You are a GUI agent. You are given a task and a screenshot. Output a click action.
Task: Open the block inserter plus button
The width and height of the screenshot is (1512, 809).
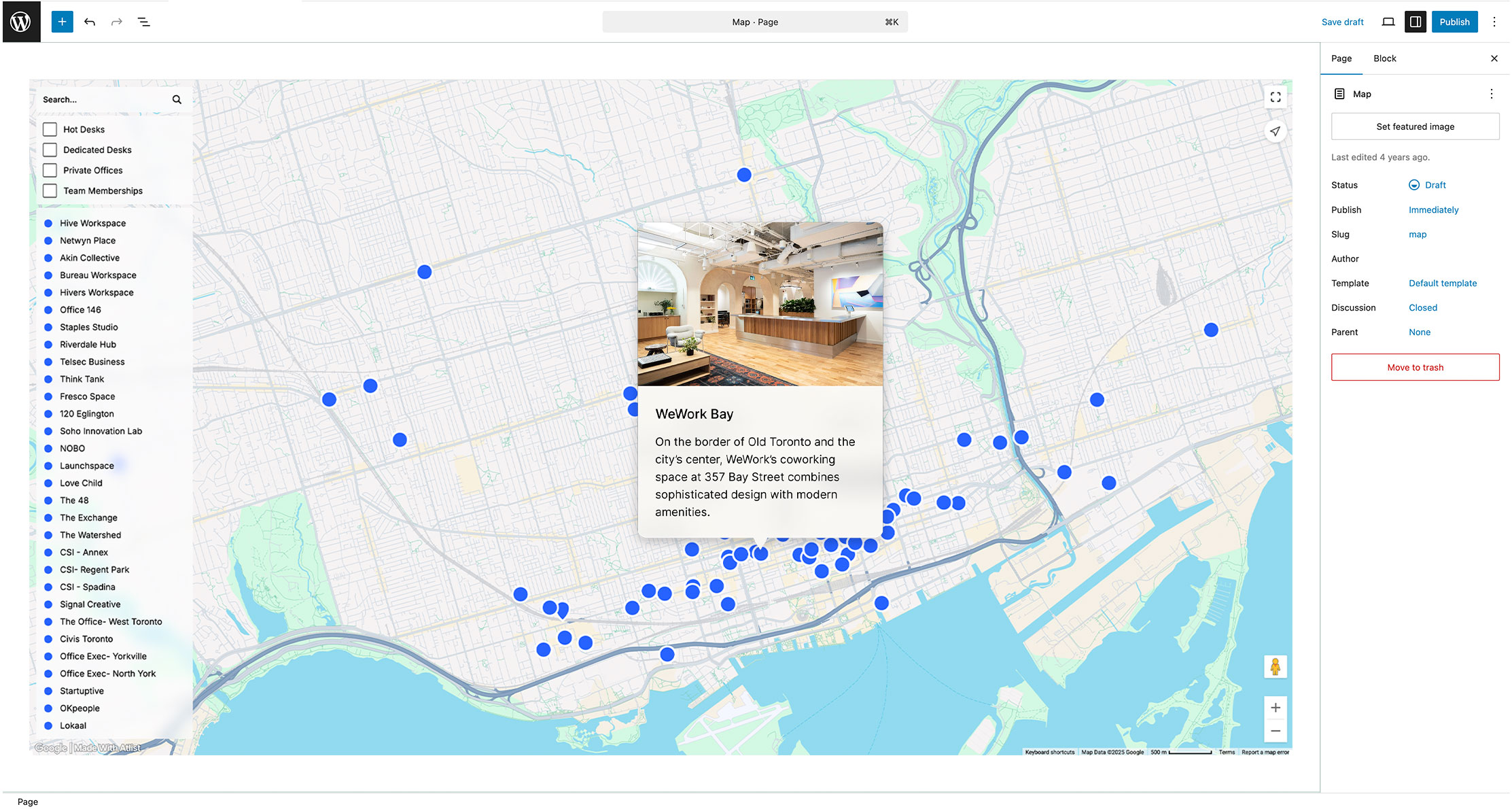click(62, 22)
